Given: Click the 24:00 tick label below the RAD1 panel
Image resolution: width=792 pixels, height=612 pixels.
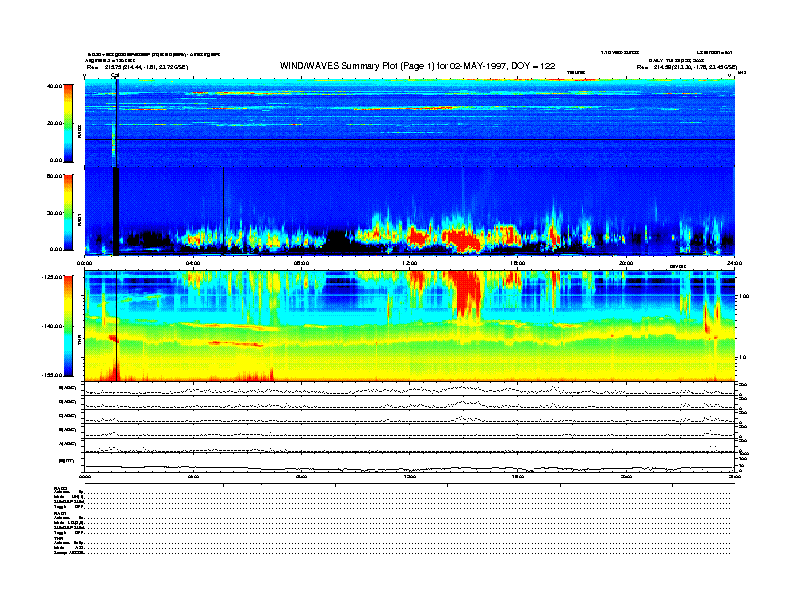Looking at the screenshot, I should (734, 263).
